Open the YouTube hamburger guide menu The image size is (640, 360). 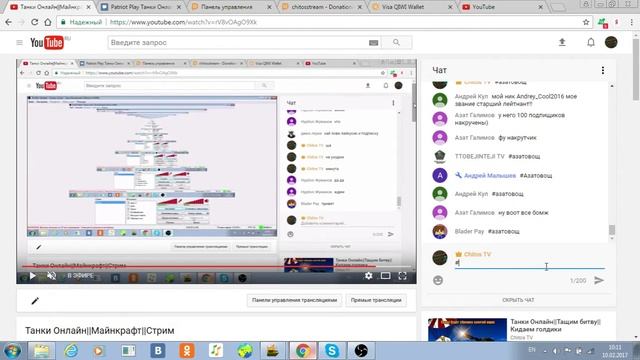(x=19, y=42)
